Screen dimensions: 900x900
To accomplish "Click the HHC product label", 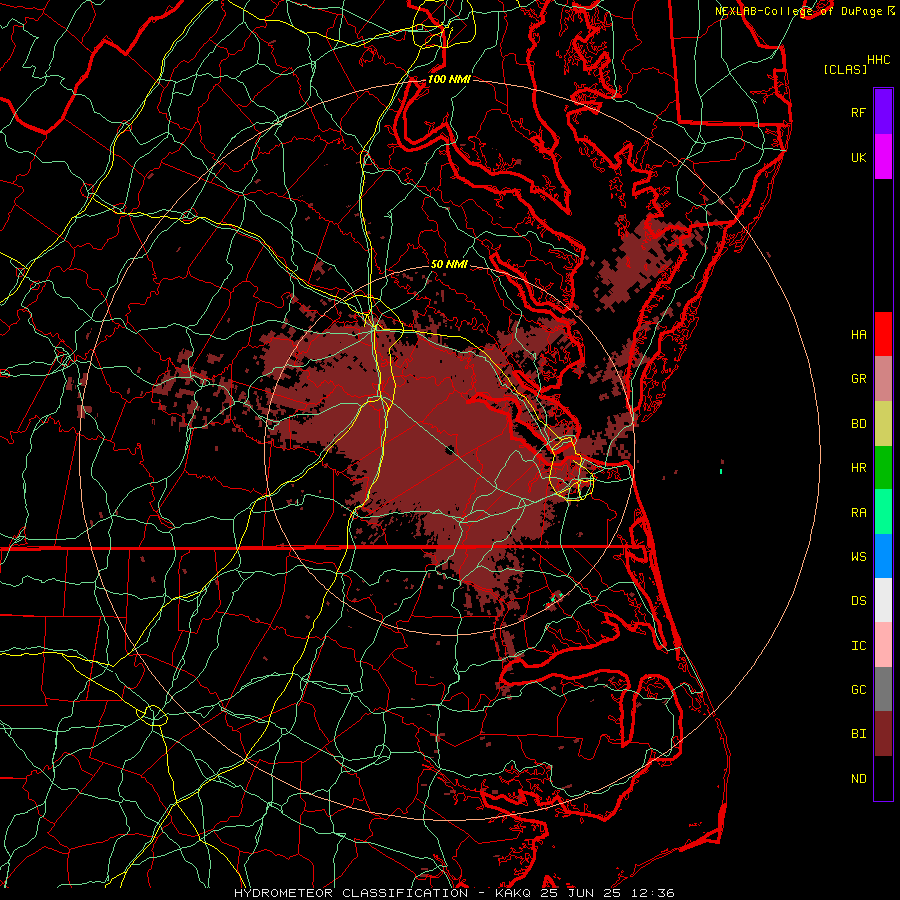I will pos(879,60).
